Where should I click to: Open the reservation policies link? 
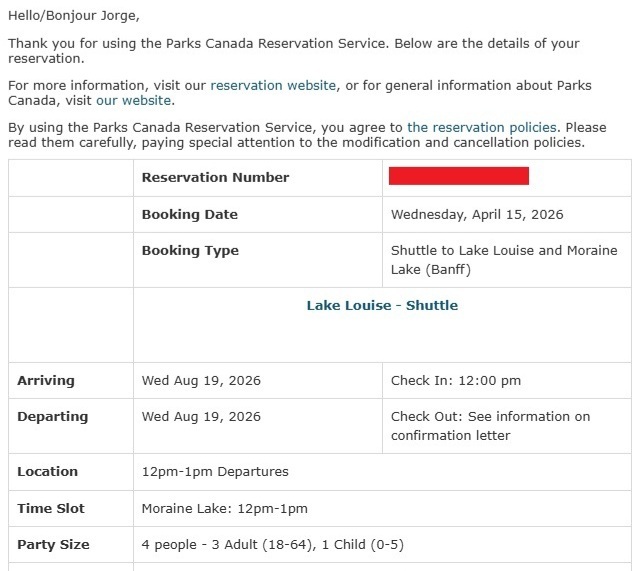(482, 127)
